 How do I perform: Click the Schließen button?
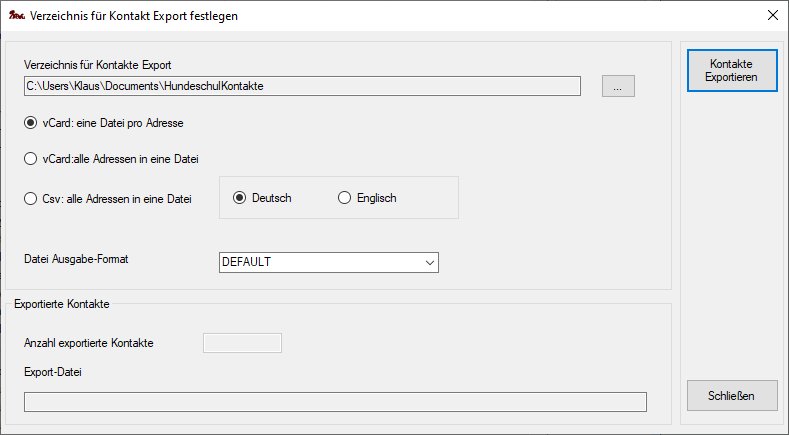point(732,395)
